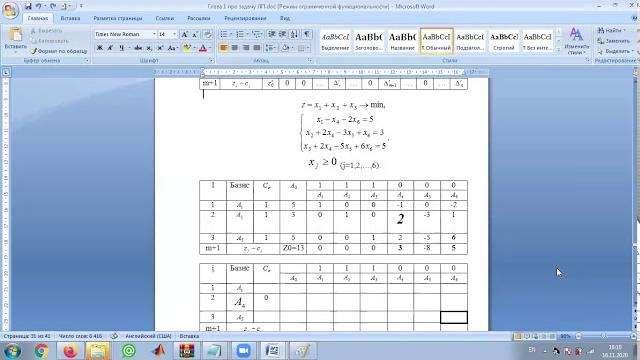Screen dimensions: 640x360
Task: Click the grow font icon
Action: (x=184, y=34)
